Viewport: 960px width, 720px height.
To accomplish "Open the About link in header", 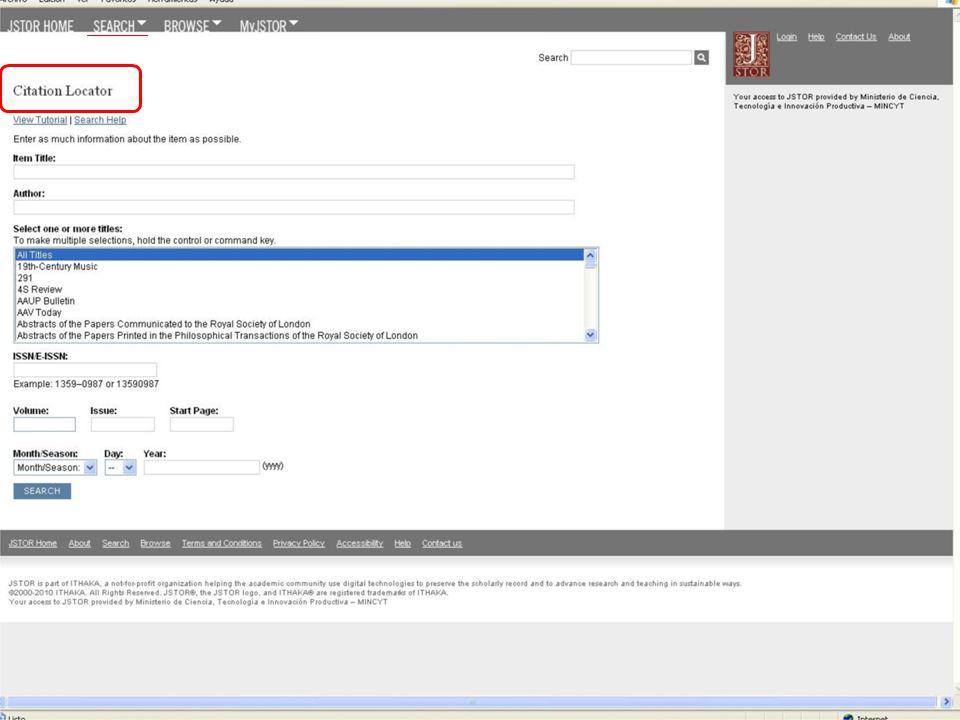I will coord(899,37).
